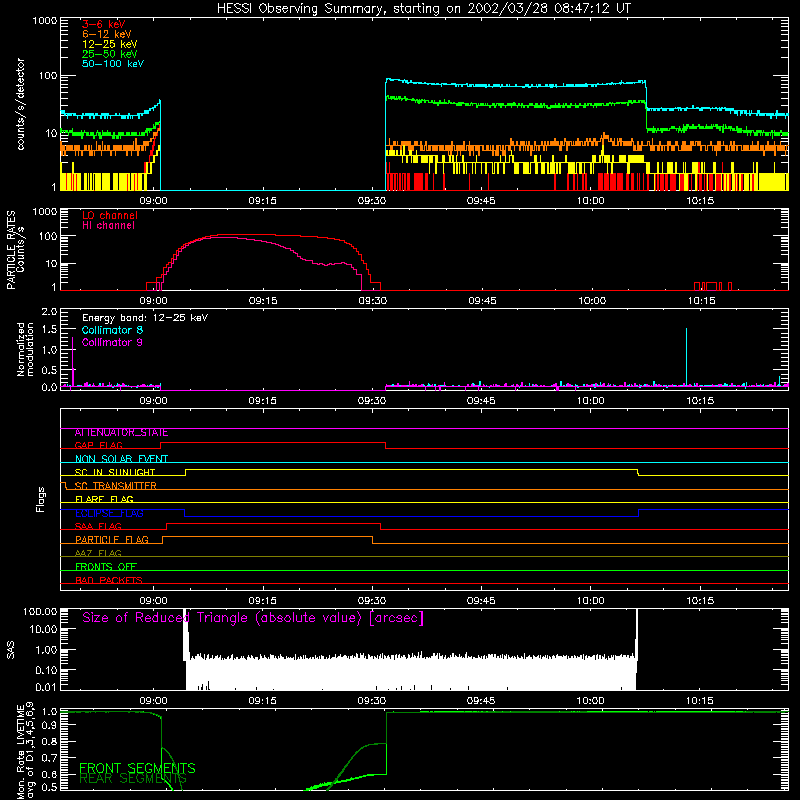Click the 10:15 tick label under SAS plot
The height and width of the screenshot is (800, 800).
tap(699, 701)
